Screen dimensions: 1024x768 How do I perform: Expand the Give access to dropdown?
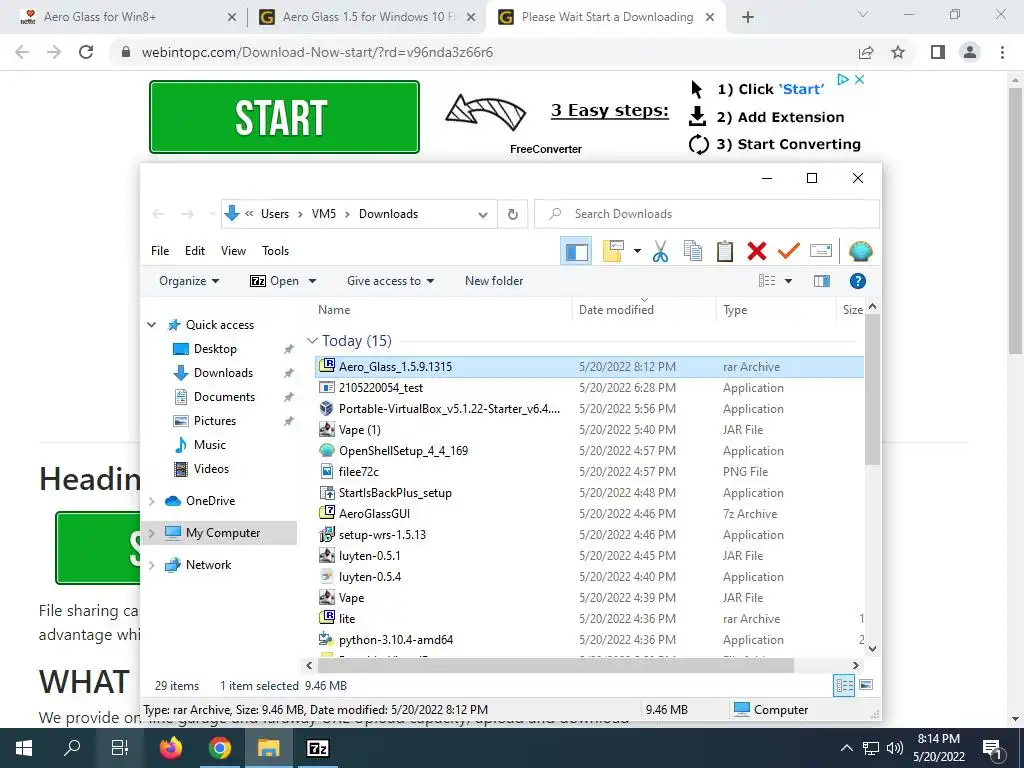click(x=391, y=281)
